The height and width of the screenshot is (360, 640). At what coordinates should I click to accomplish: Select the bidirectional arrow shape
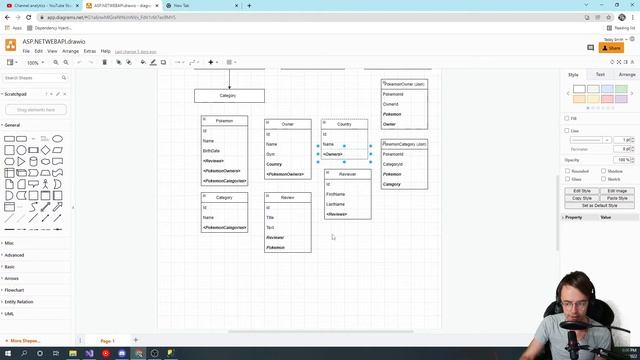45,207
